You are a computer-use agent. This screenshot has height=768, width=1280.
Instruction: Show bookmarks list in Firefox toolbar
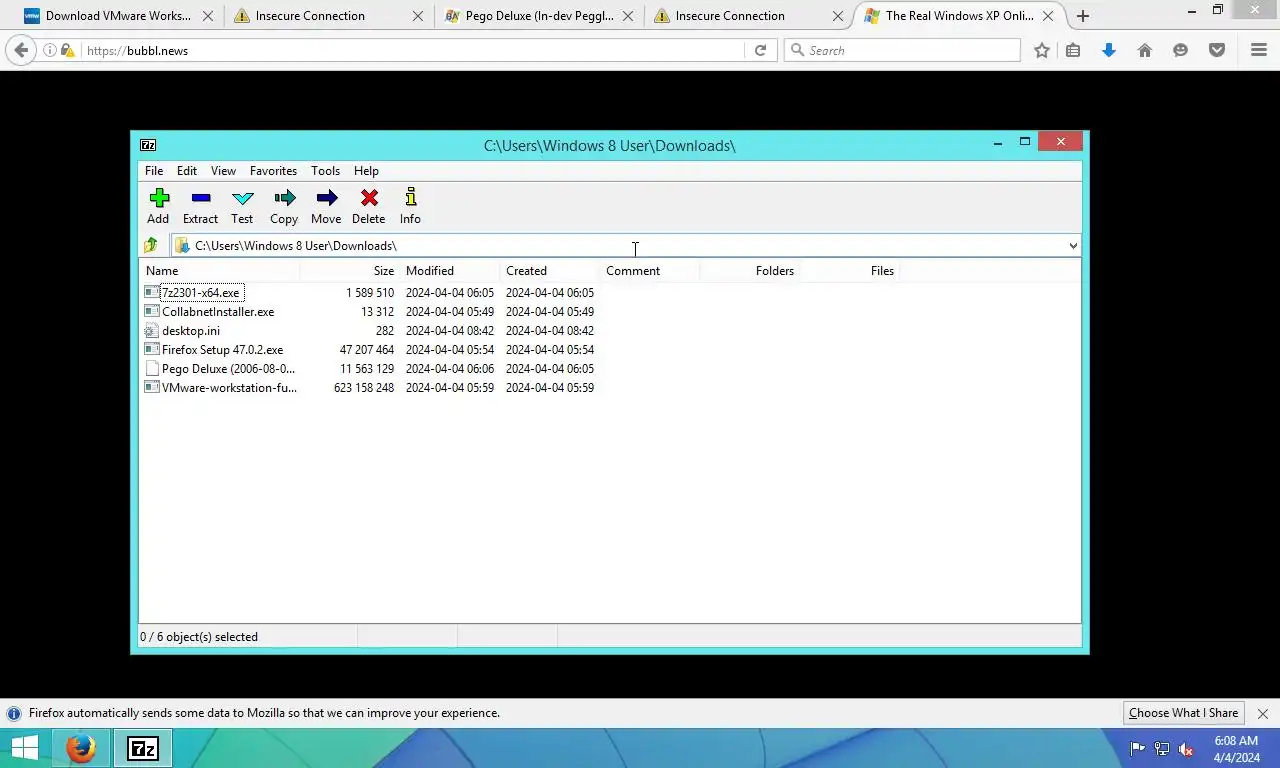(x=1073, y=50)
